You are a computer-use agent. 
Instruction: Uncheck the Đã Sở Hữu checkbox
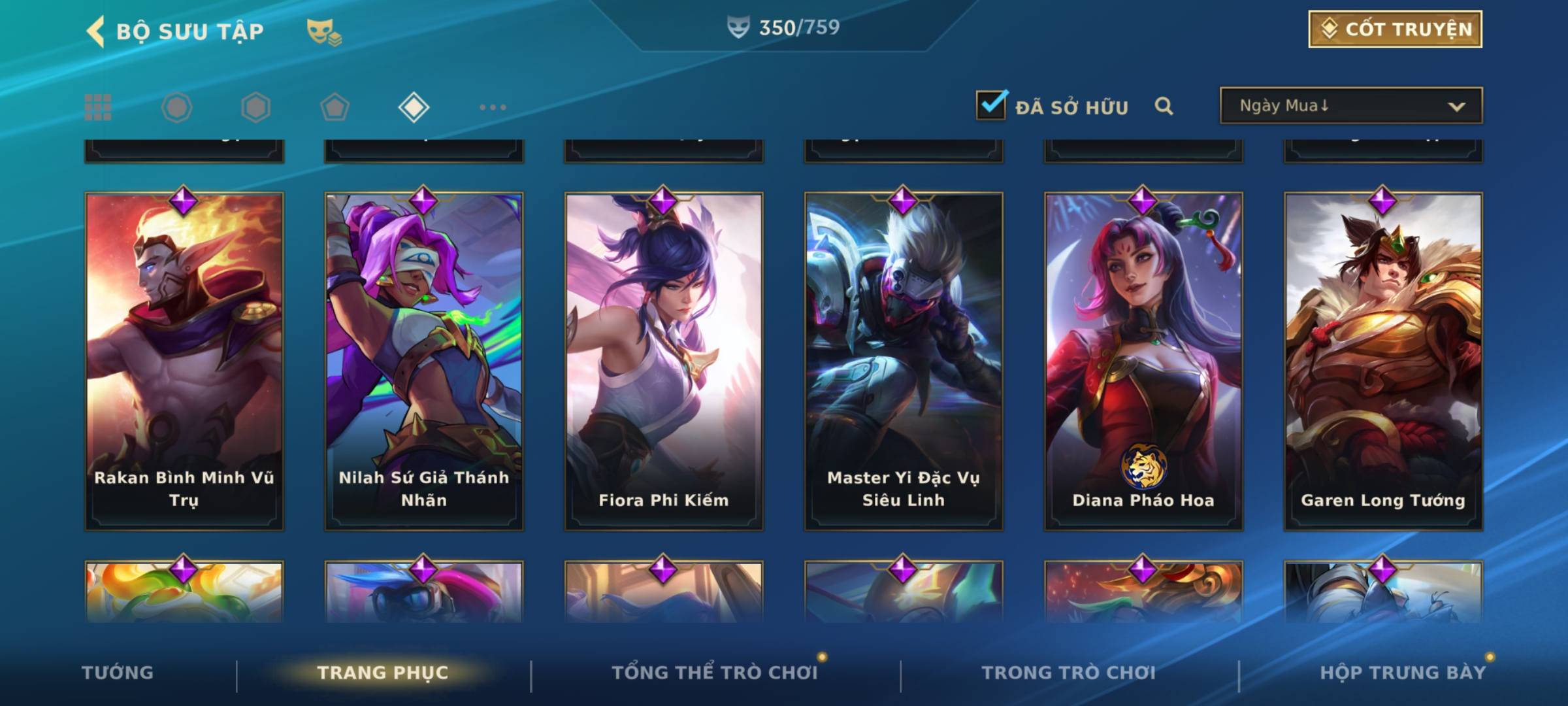click(991, 105)
